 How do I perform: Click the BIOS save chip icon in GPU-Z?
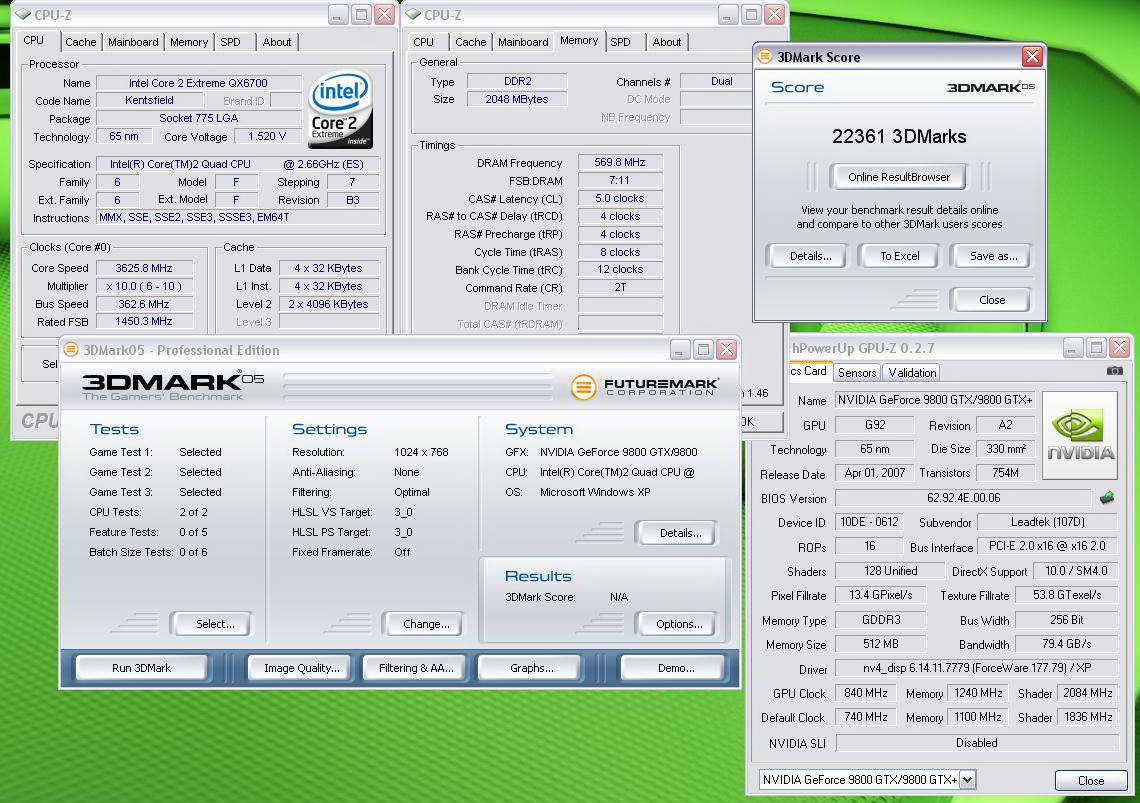click(1107, 498)
